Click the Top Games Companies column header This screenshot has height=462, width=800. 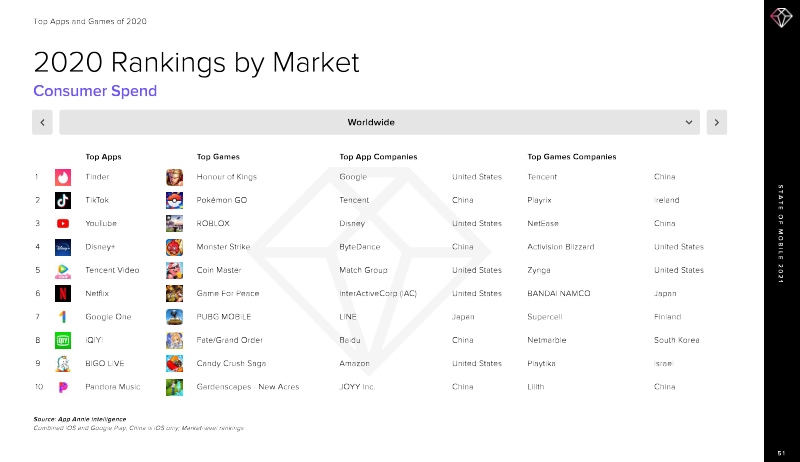tap(571, 157)
